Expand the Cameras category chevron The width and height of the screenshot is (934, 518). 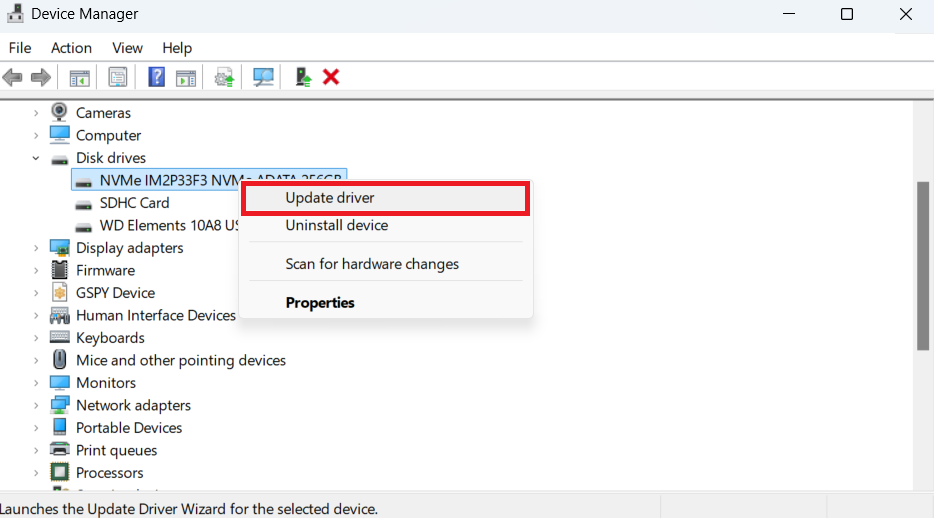(x=36, y=113)
